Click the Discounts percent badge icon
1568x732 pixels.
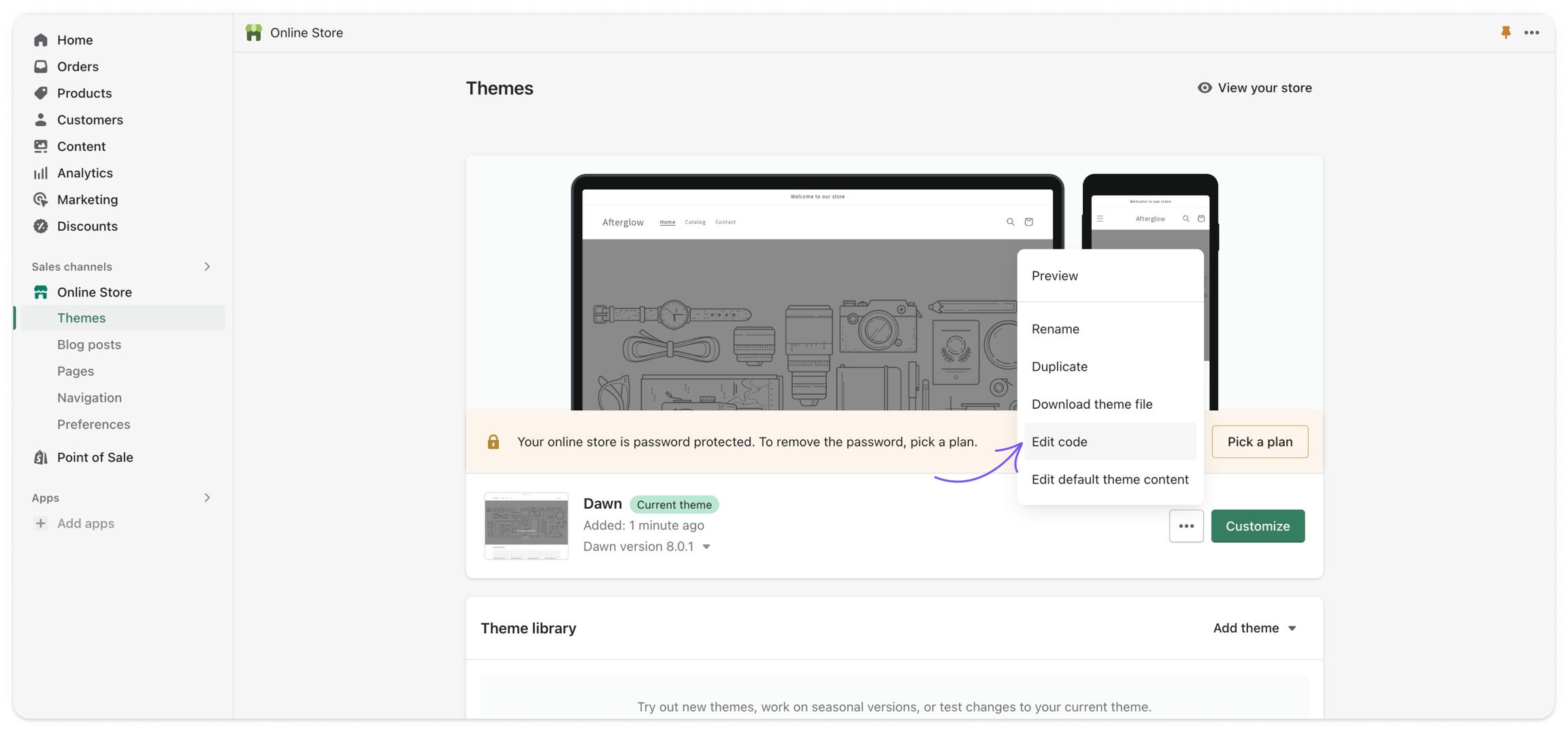click(41, 226)
